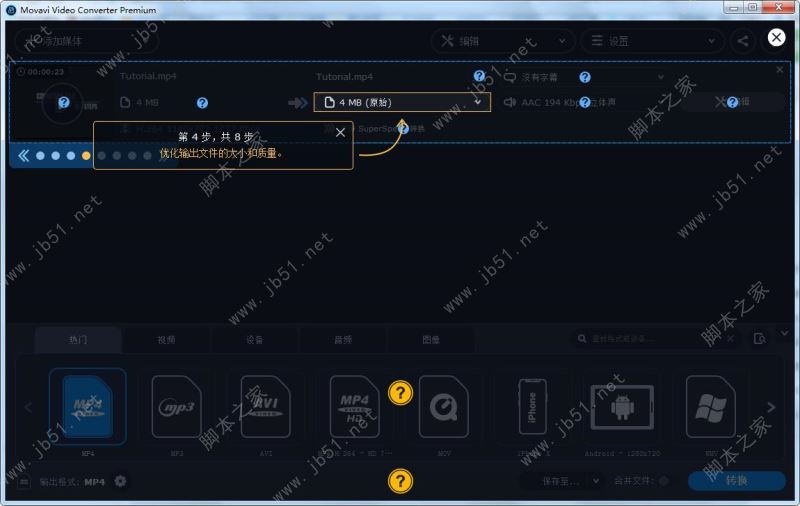
Task: Remove Tutorial.mp4 with the row's small x
Action: pos(780,69)
